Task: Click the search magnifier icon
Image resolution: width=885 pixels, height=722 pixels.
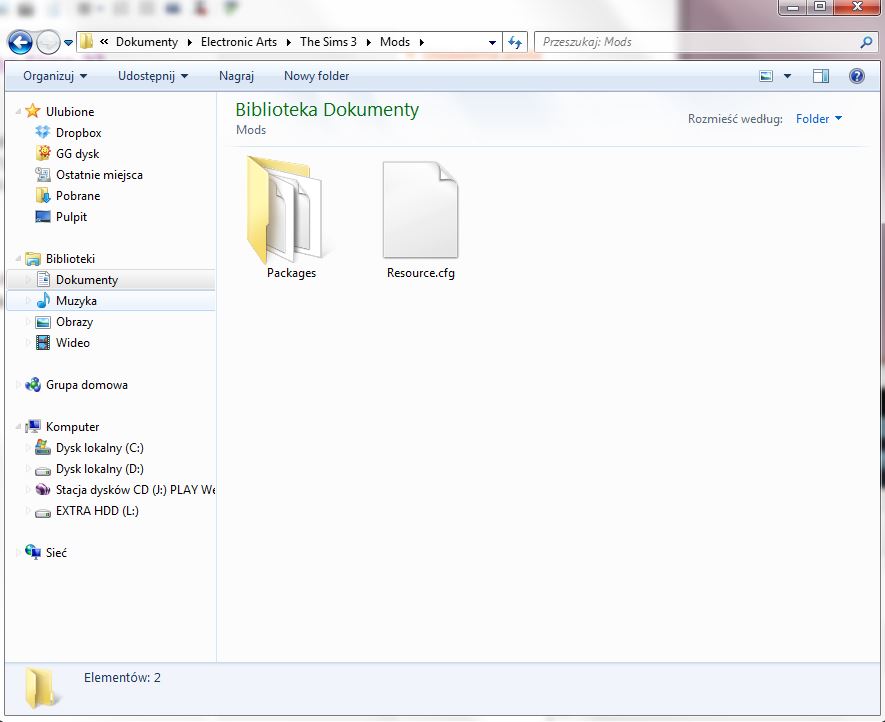Action: coord(866,42)
